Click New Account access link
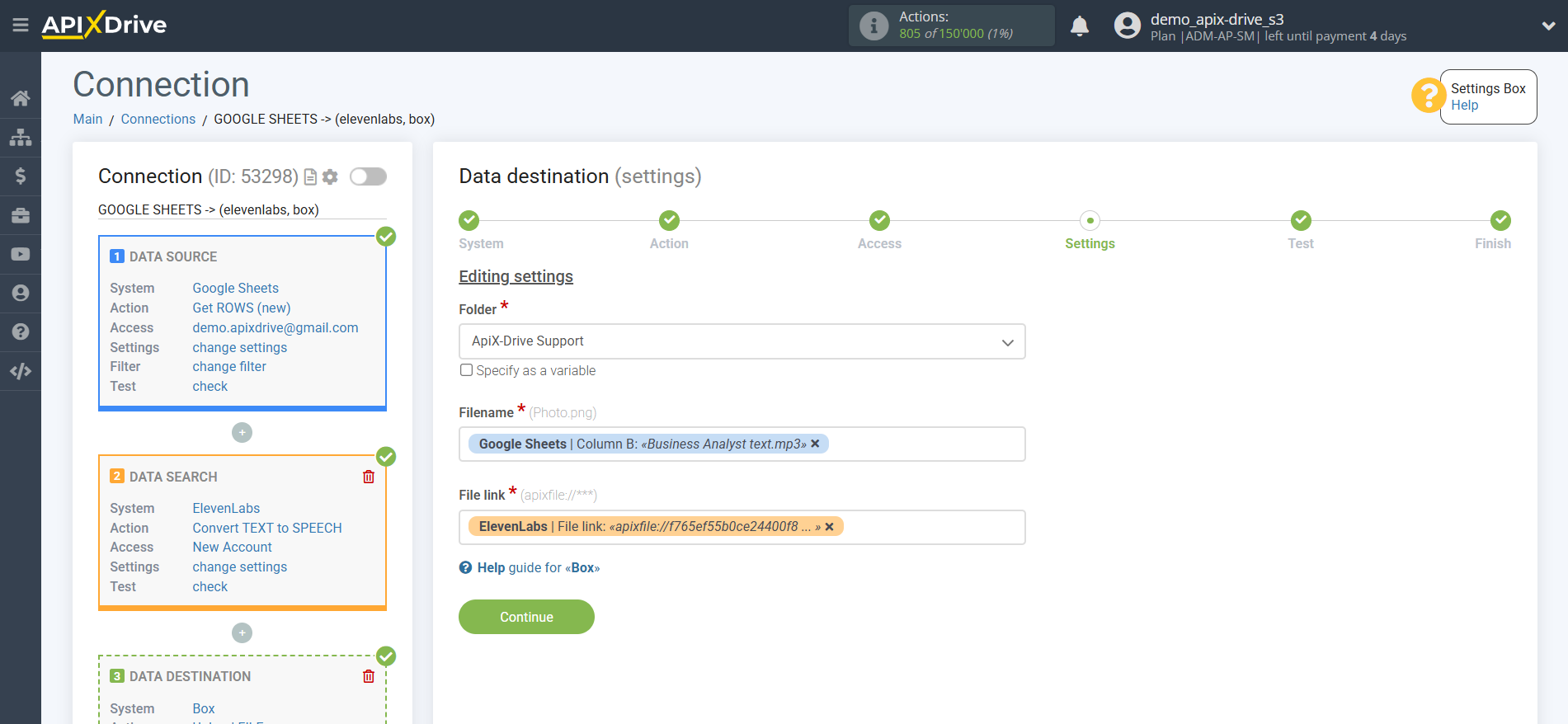Screen dimensions: 1568x724 pyautogui.click(x=232, y=547)
